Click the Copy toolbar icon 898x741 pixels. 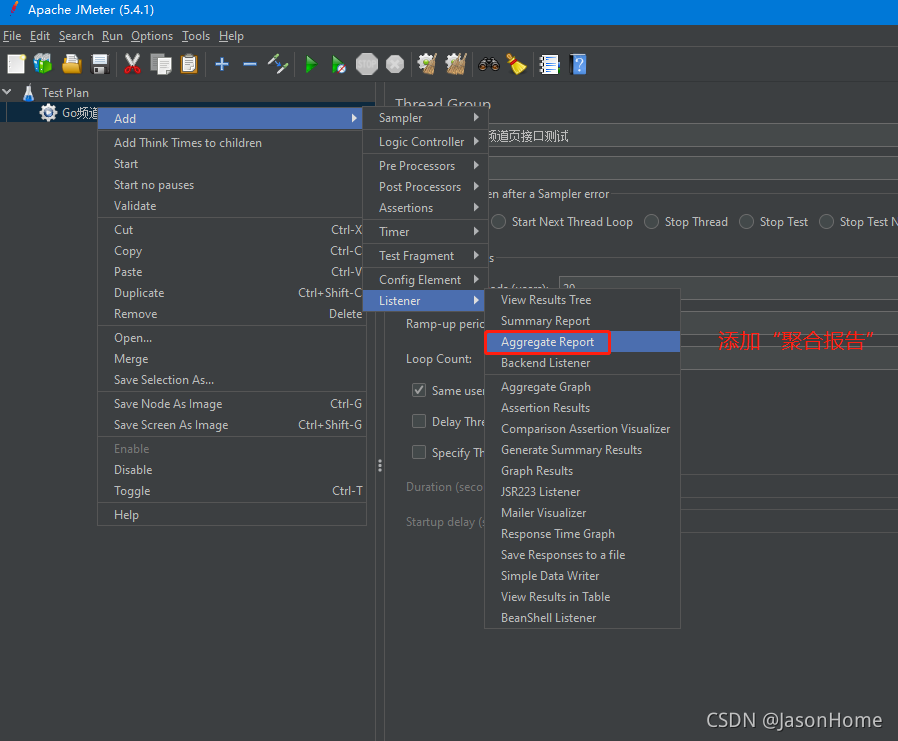tap(161, 64)
